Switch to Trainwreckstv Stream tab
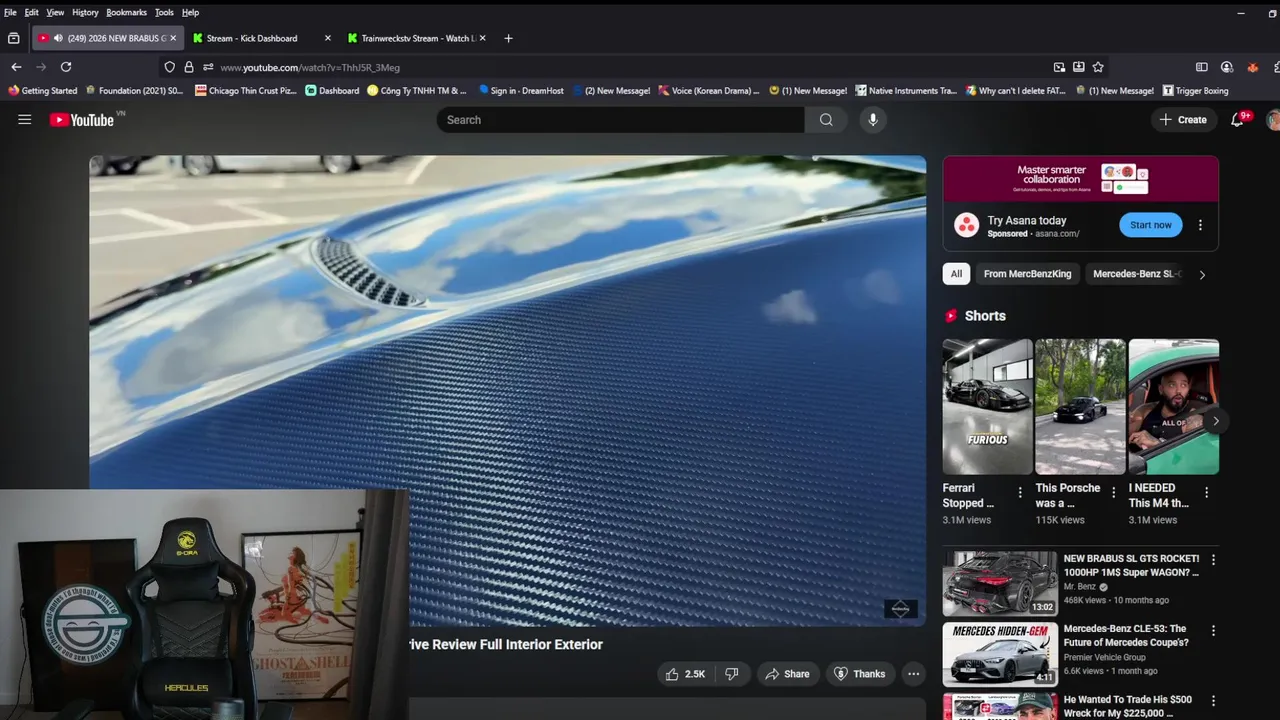The height and width of the screenshot is (720, 1280). pyautogui.click(x=418, y=38)
